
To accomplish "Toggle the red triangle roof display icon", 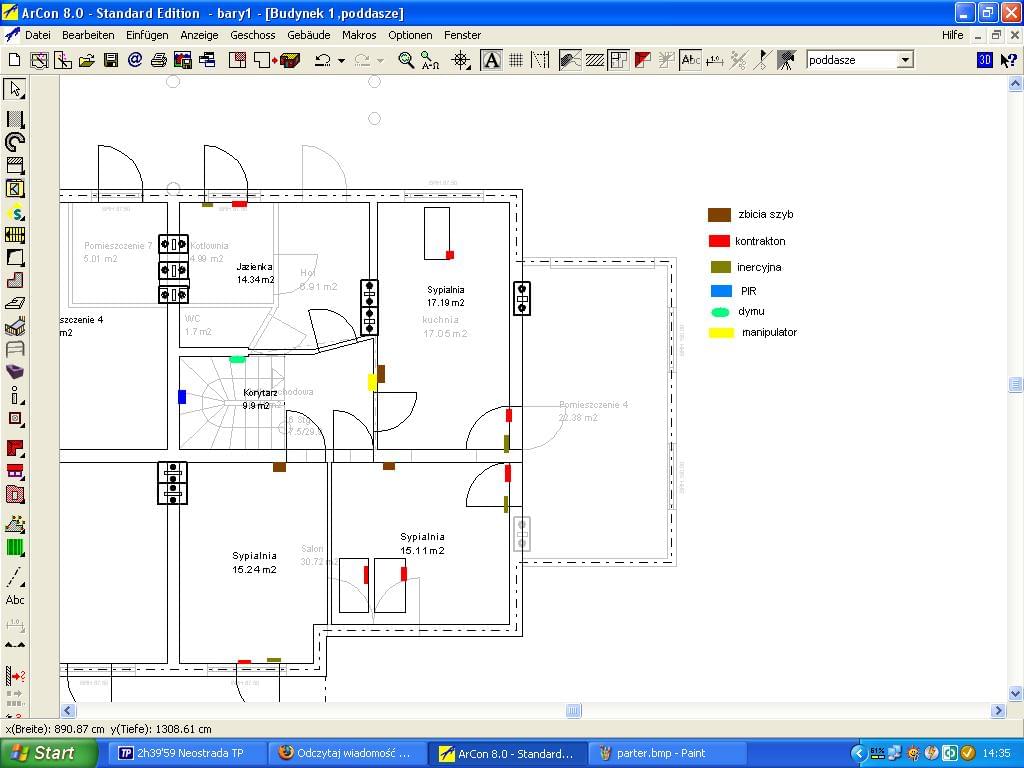I will [643, 60].
